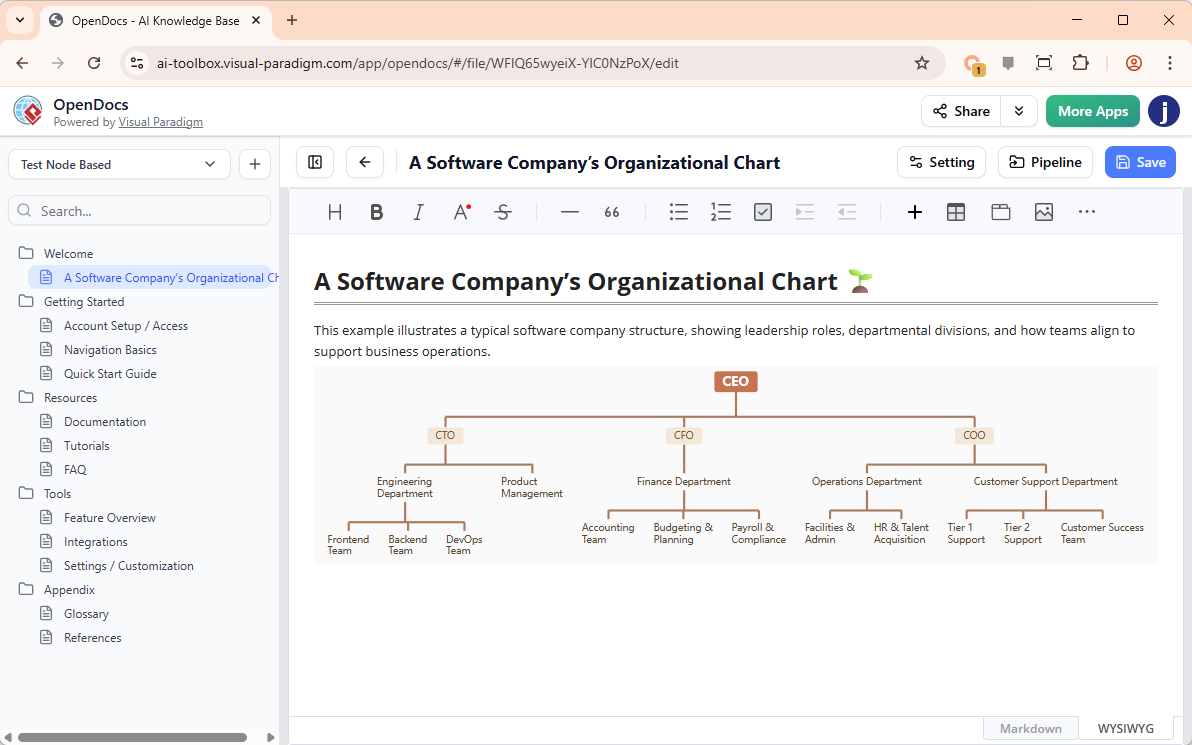Screen dimensions: 1192x745
Task: Follow the Visual Paradigm link
Action: click(x=160, y=122)
